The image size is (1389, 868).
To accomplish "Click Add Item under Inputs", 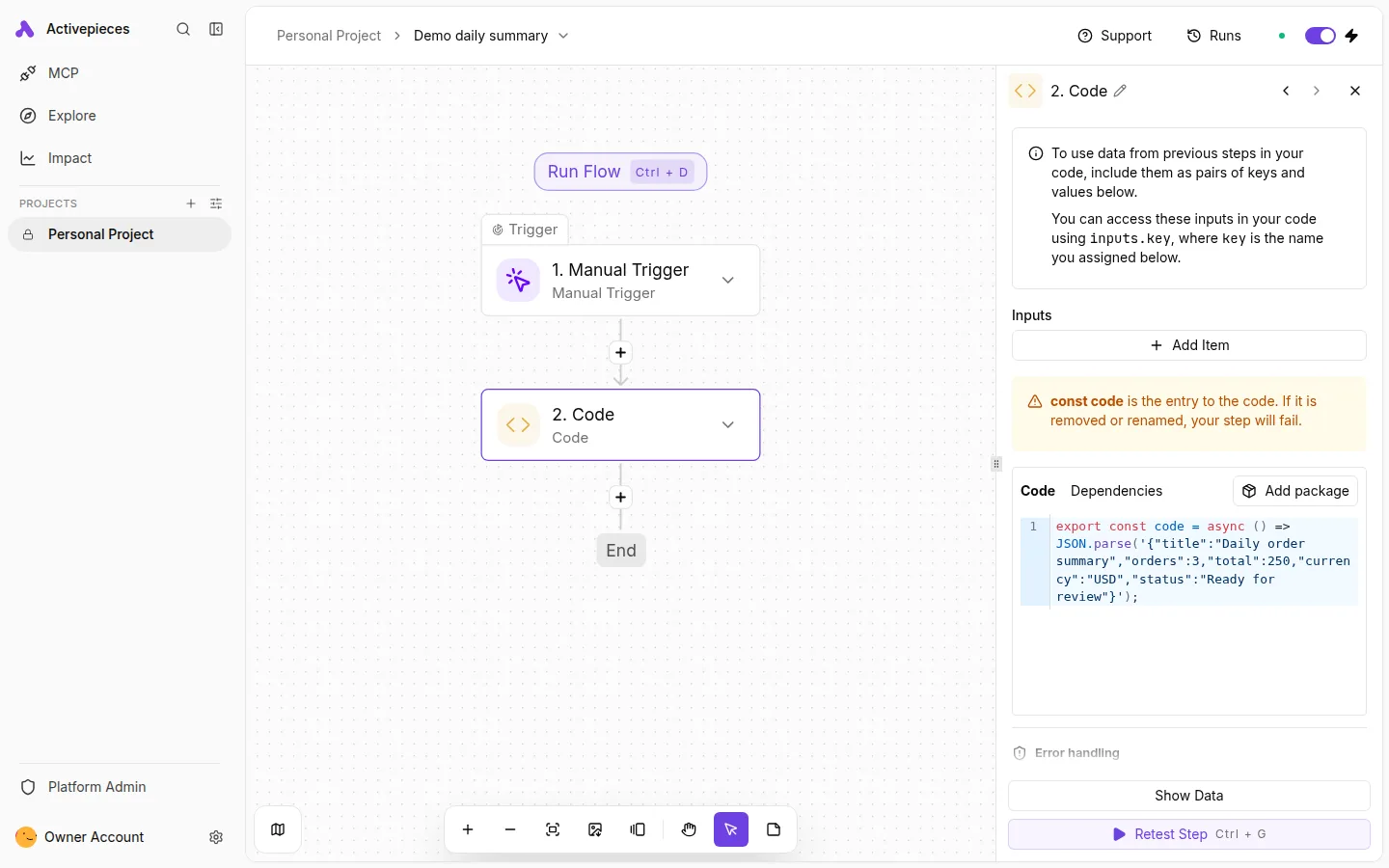I will (x=1189, y=345).
